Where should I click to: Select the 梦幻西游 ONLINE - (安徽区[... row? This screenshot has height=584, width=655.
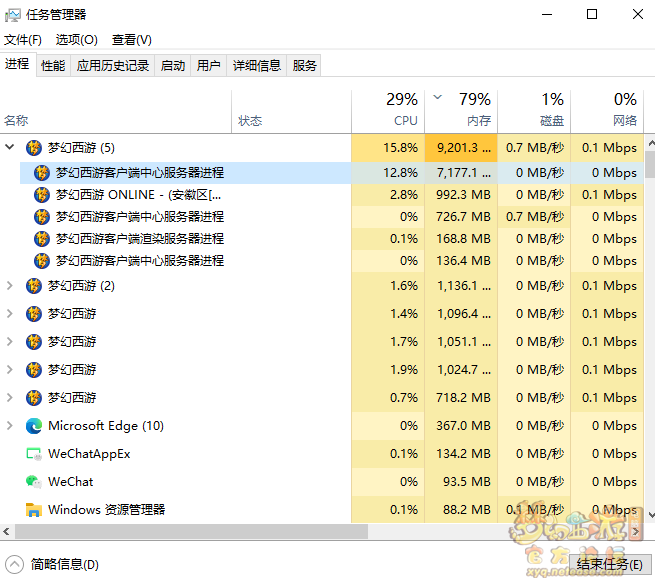pyautogui.click(x=332, y=195)
